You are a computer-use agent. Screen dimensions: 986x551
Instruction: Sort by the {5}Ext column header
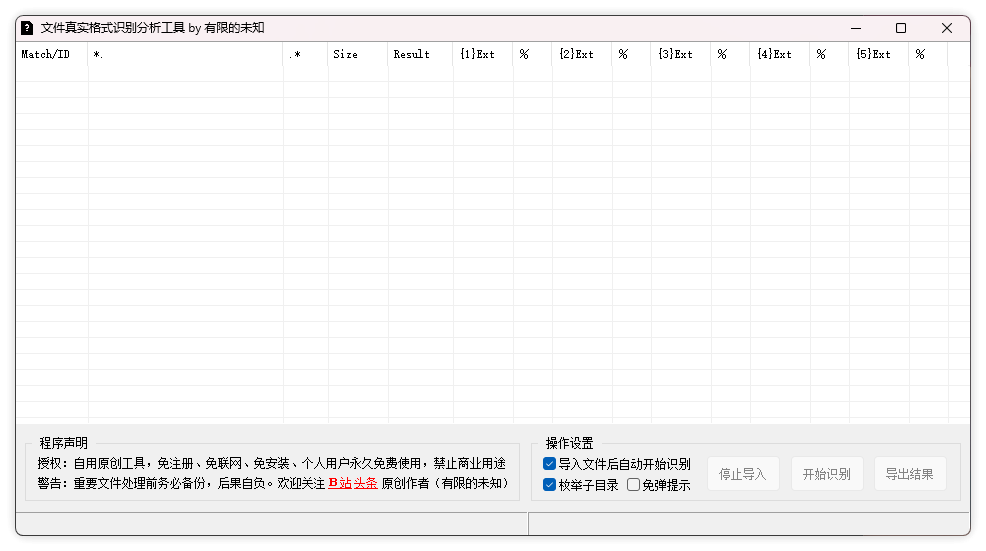point(878,54)
